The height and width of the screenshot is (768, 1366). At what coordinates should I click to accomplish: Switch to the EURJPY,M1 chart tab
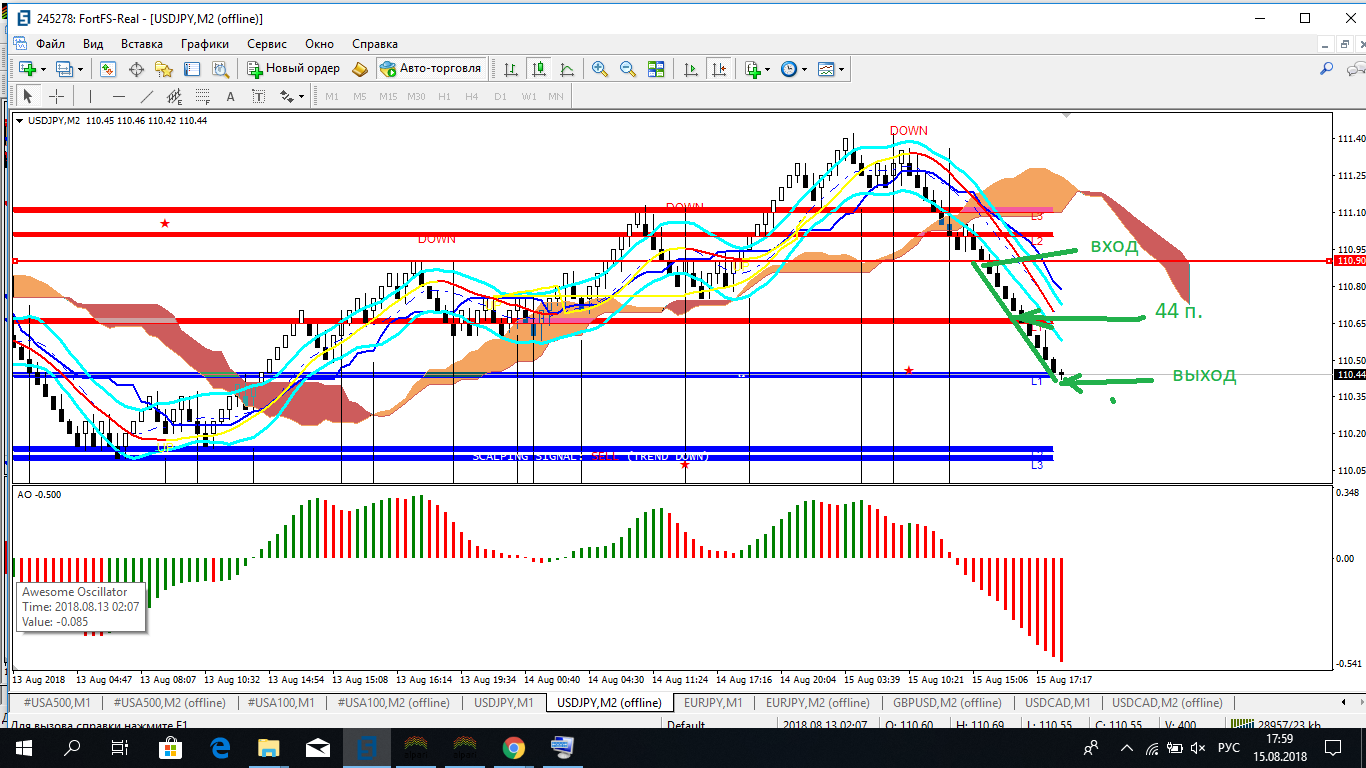(x=713, y=703)
